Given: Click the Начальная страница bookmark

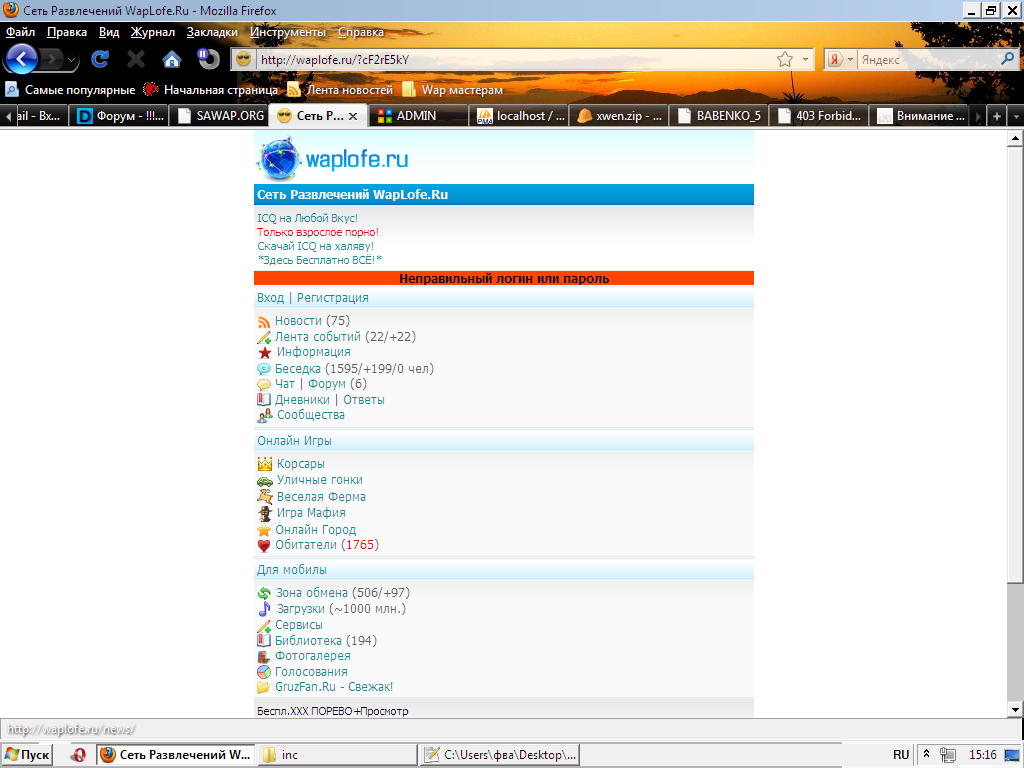Looking at the screenshot, I should click(211, 89).
